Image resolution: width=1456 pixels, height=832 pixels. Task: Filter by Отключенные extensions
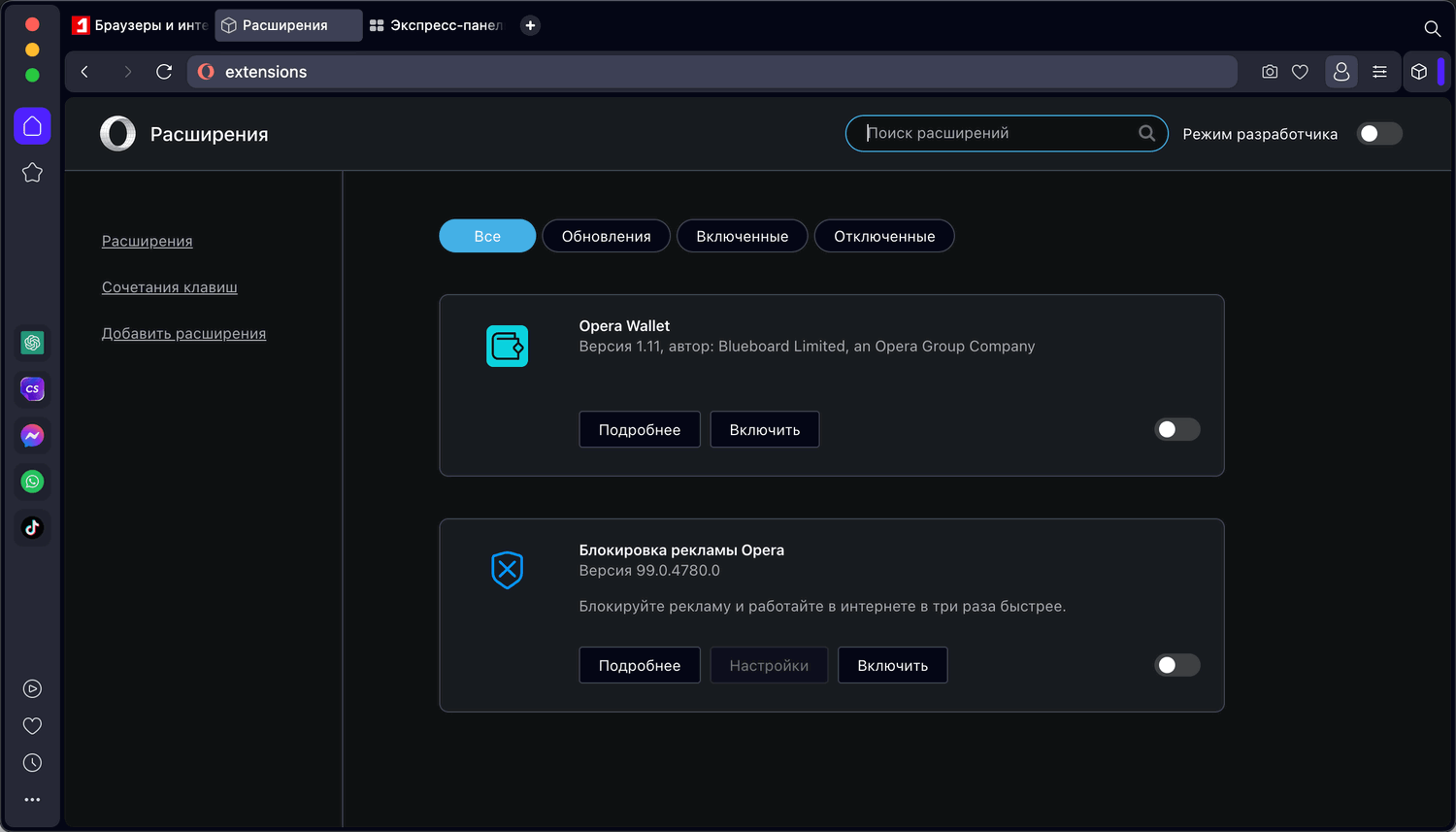coord(884,236)
